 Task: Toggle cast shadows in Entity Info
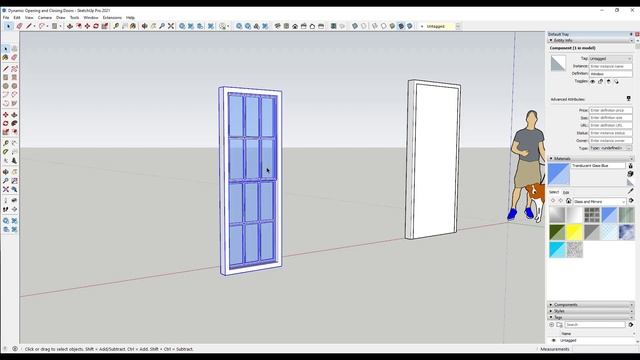(616, 82)
